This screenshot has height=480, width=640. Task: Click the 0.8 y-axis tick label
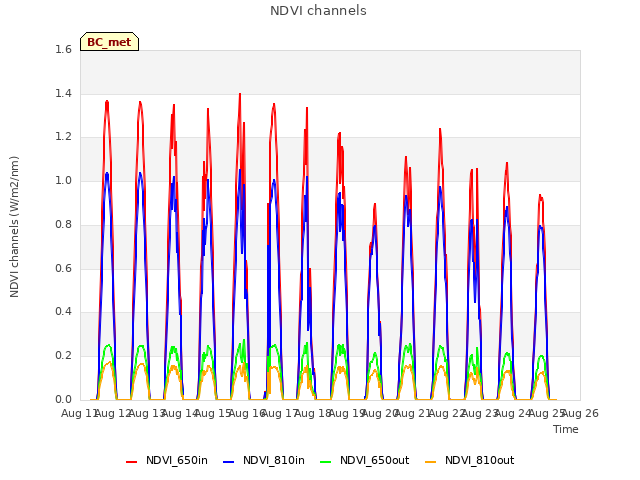coord(63,224)
